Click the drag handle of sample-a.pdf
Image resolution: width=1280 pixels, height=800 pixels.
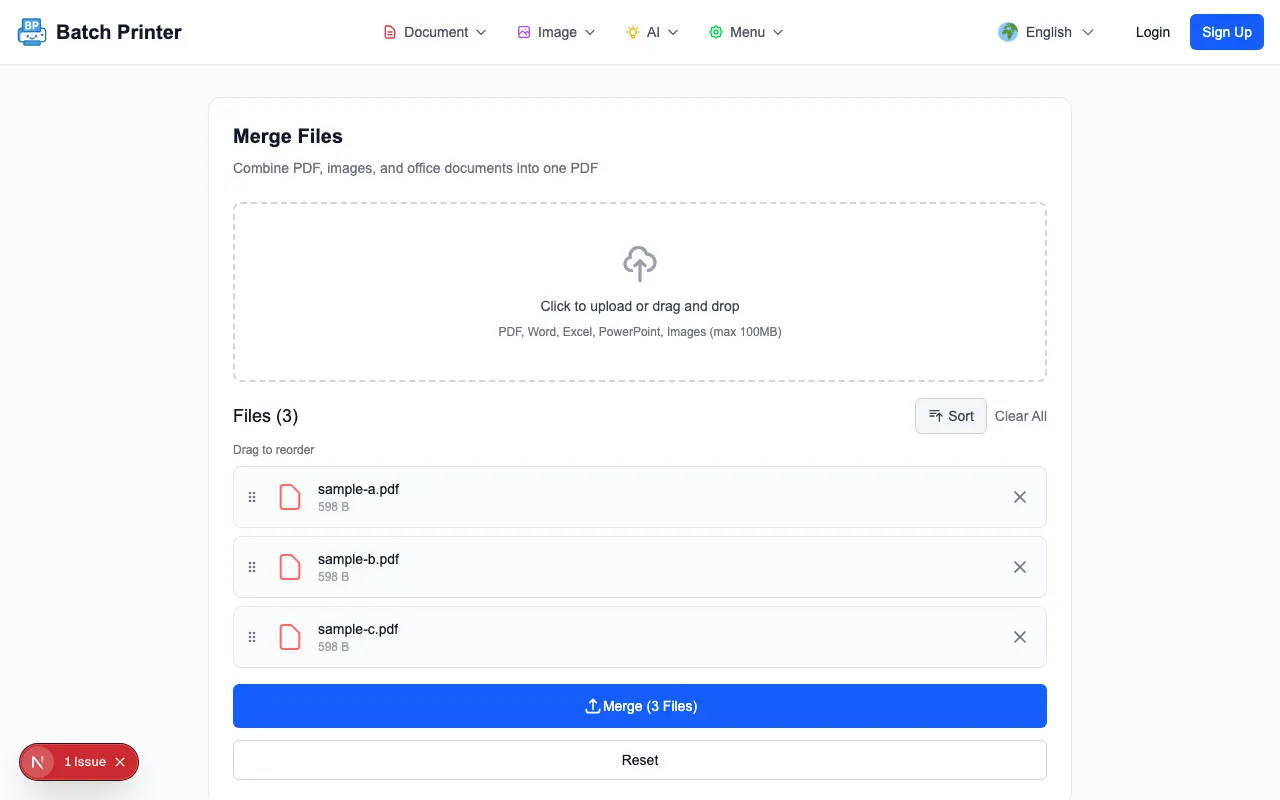252,497
